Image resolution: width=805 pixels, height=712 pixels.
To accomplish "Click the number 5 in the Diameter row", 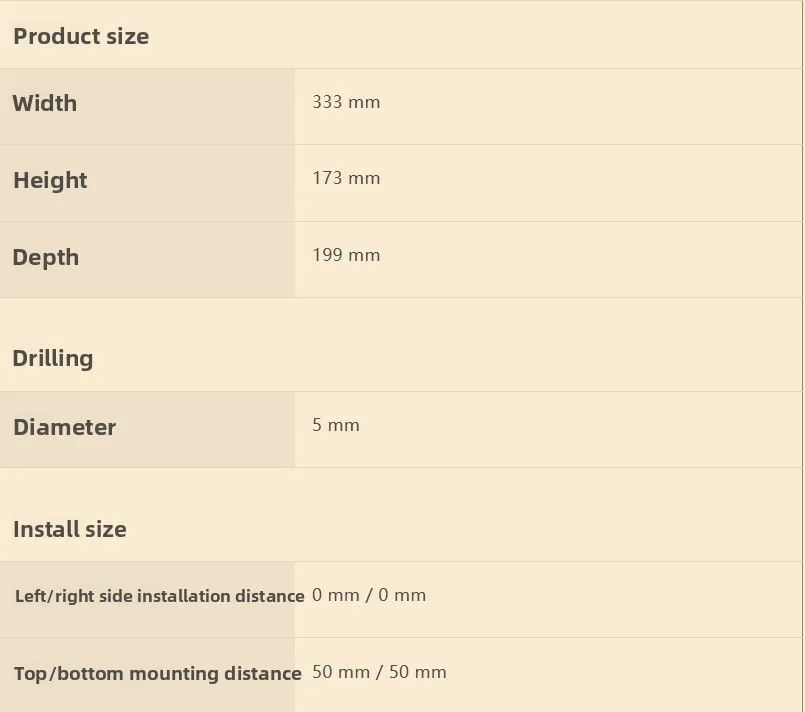I will point(317,425).
